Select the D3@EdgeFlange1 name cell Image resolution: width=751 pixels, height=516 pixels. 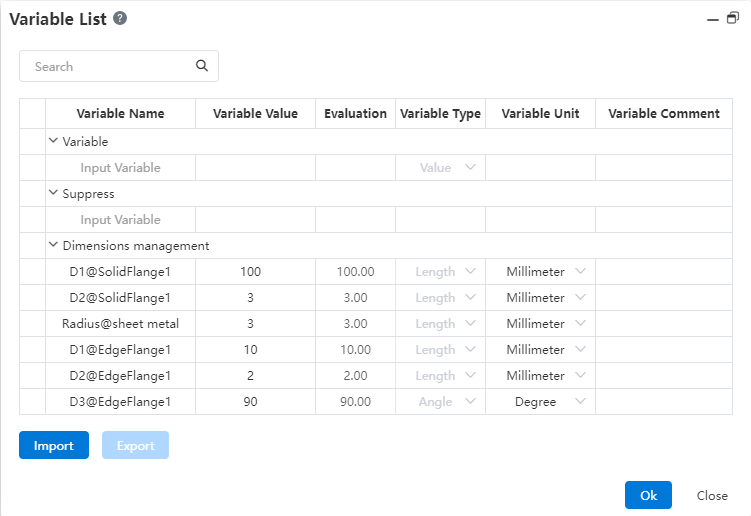[x=120, y=401]
